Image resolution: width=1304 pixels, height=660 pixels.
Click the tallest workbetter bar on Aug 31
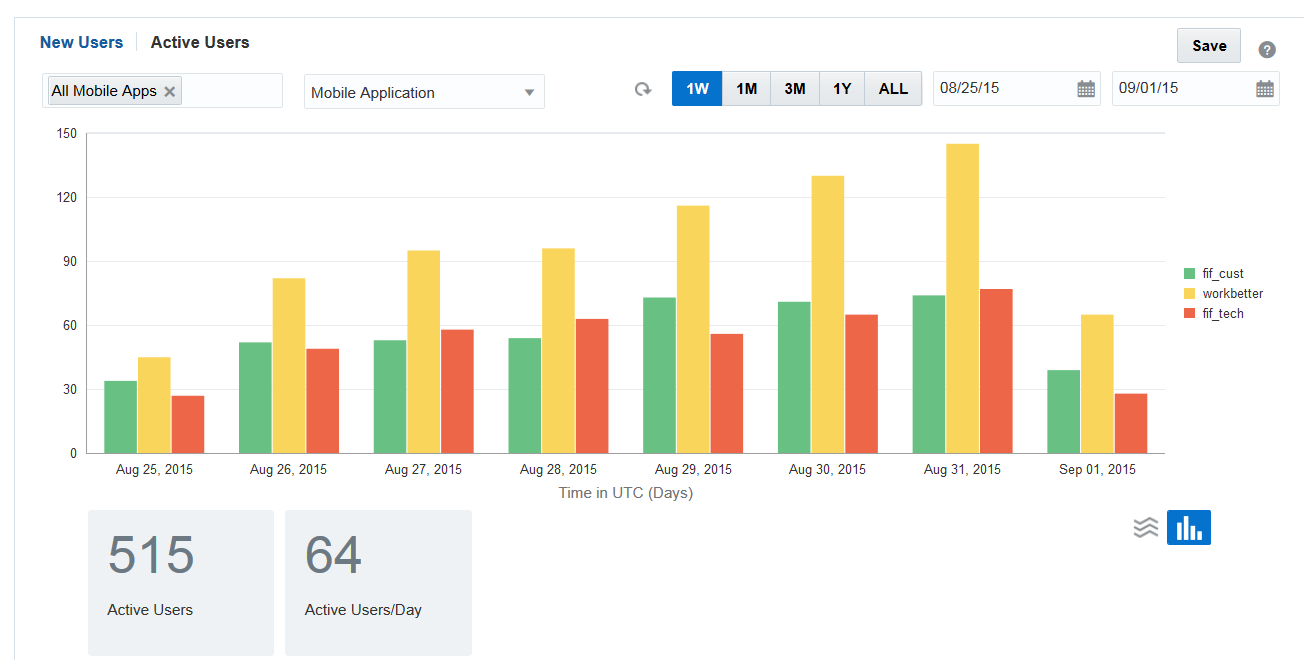point(962,298)
